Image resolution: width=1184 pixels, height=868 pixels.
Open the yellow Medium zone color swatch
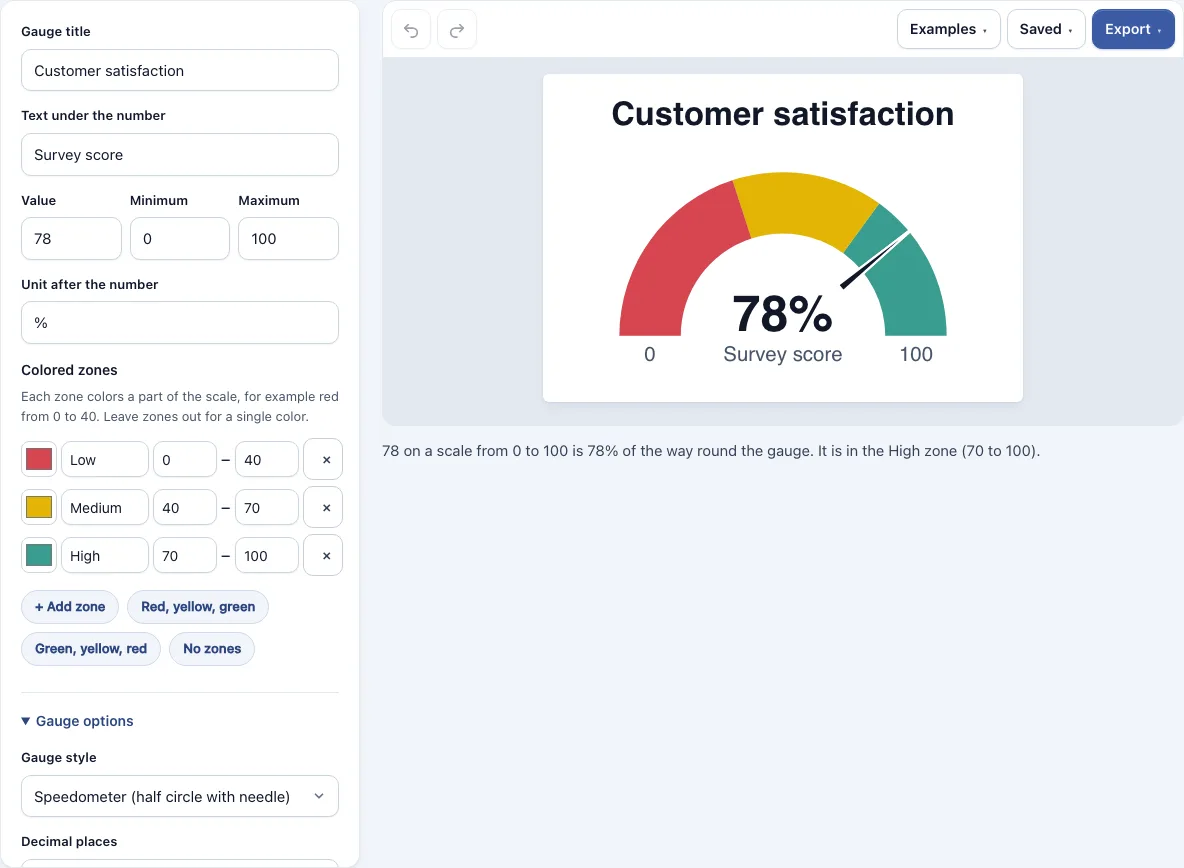click(39, 508)
